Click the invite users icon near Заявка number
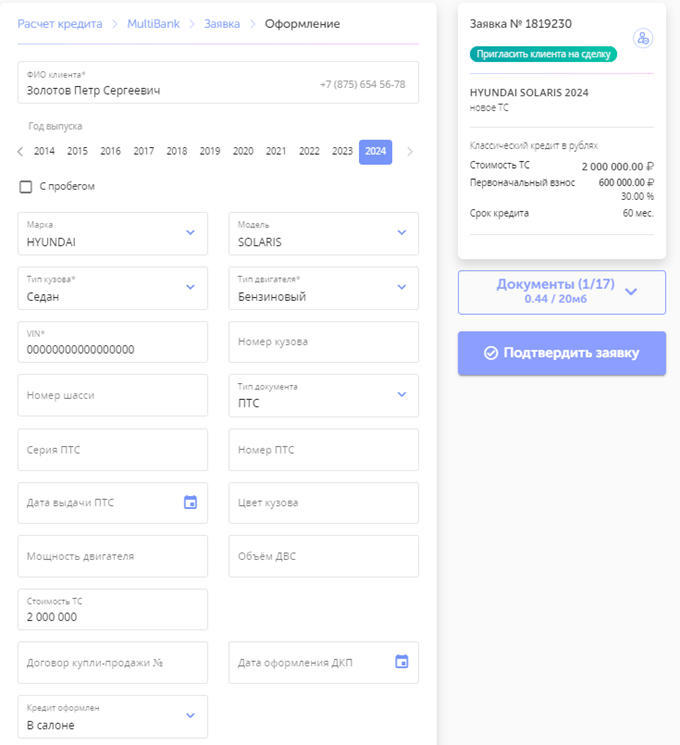The width and height of the screenshot is (680, 745). [643, 38]
